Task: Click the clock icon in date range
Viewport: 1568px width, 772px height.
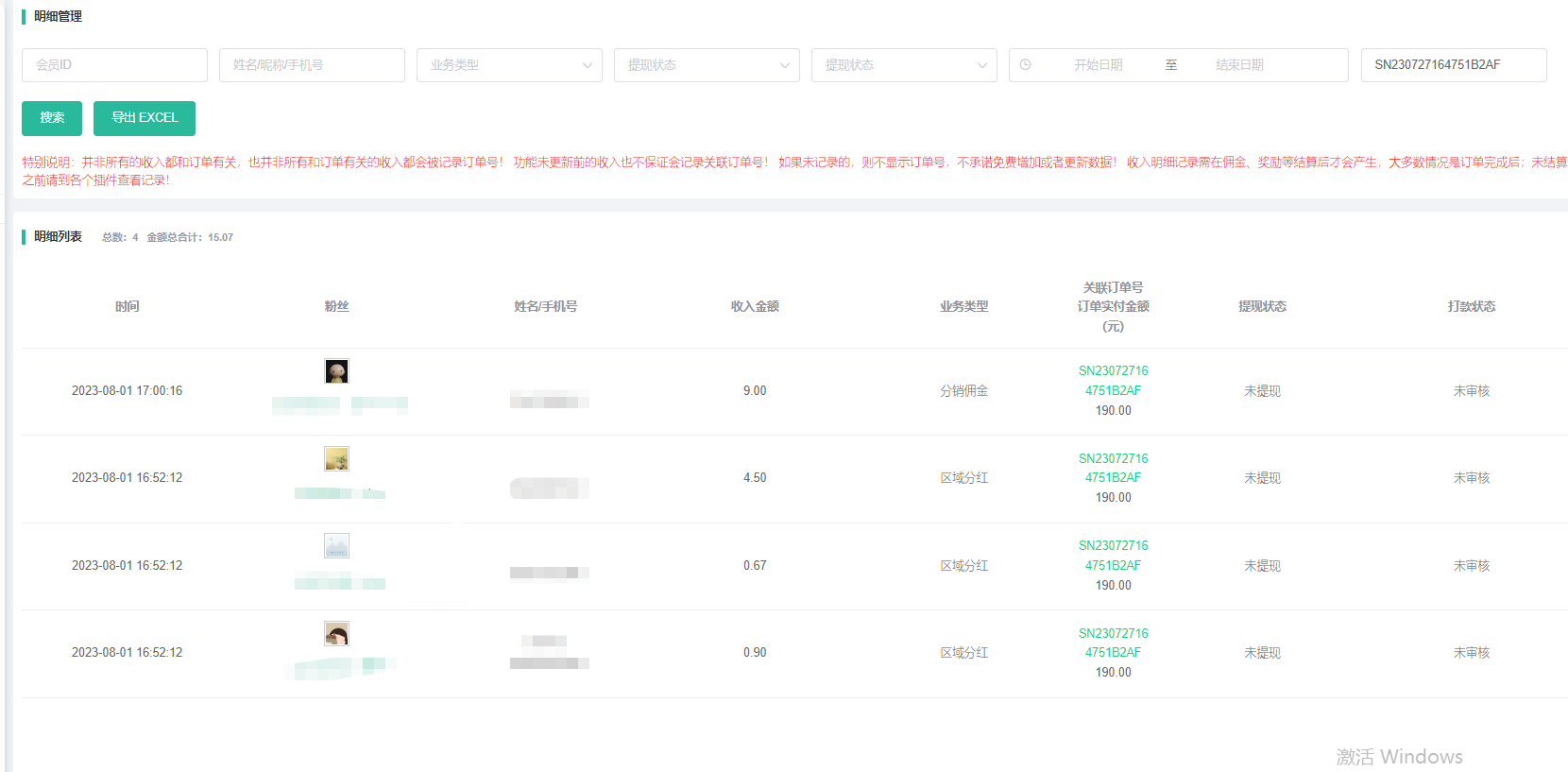Action: [1025, 65]
